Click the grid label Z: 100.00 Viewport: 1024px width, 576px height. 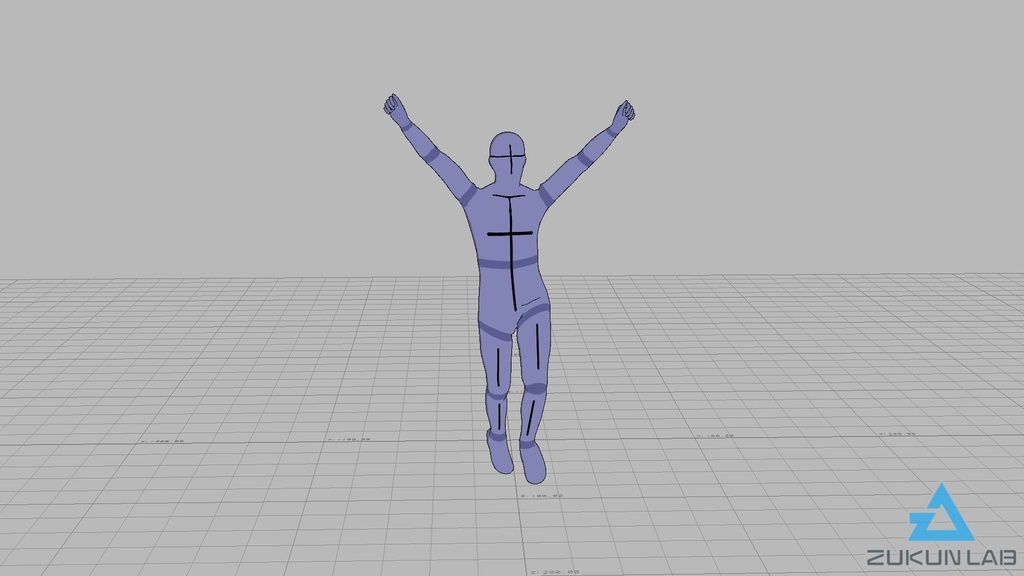pos(542,496)
